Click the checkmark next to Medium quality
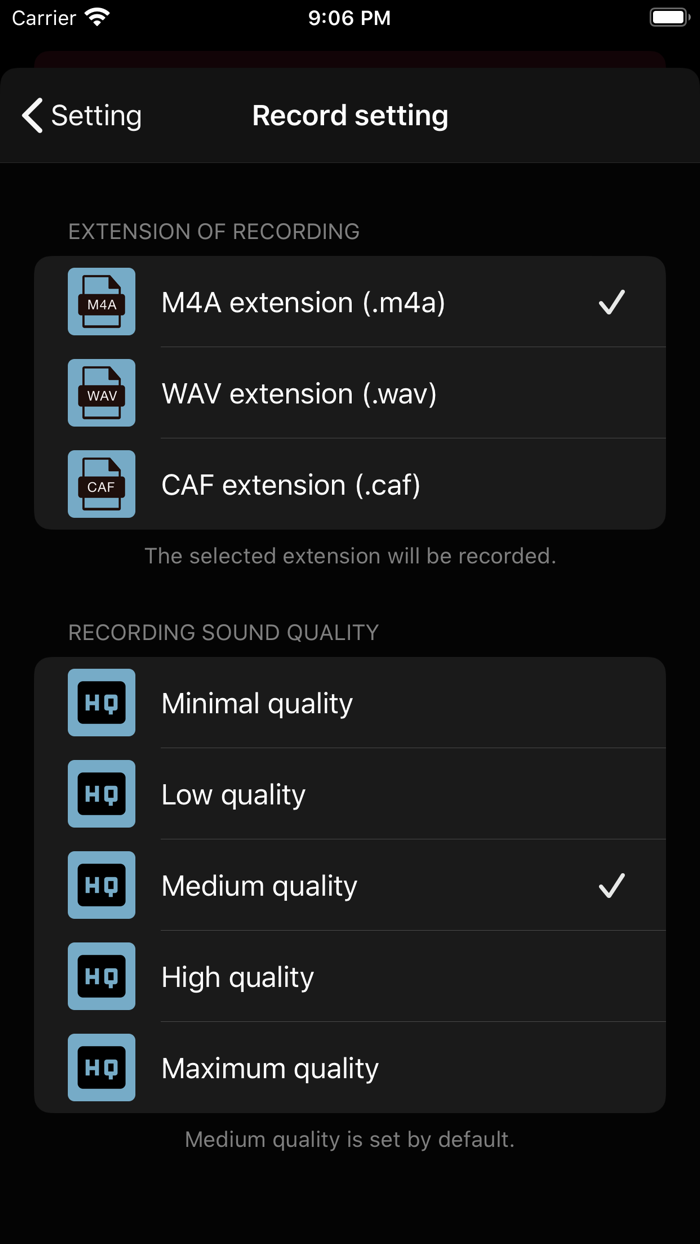The height and width of the screenshot is (1244, 700). (612, 885)
